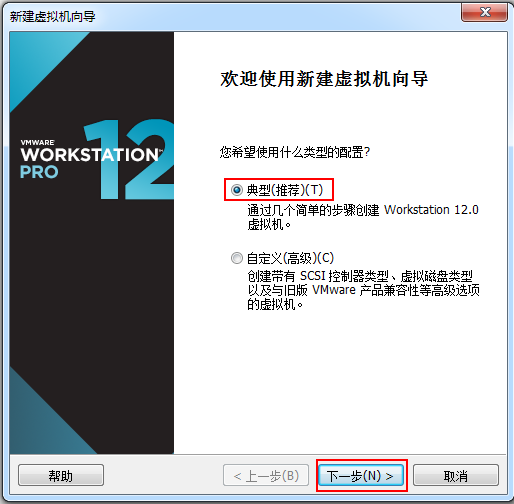Click the description mentioning SCSI 控制器类型

pos(363,290)
